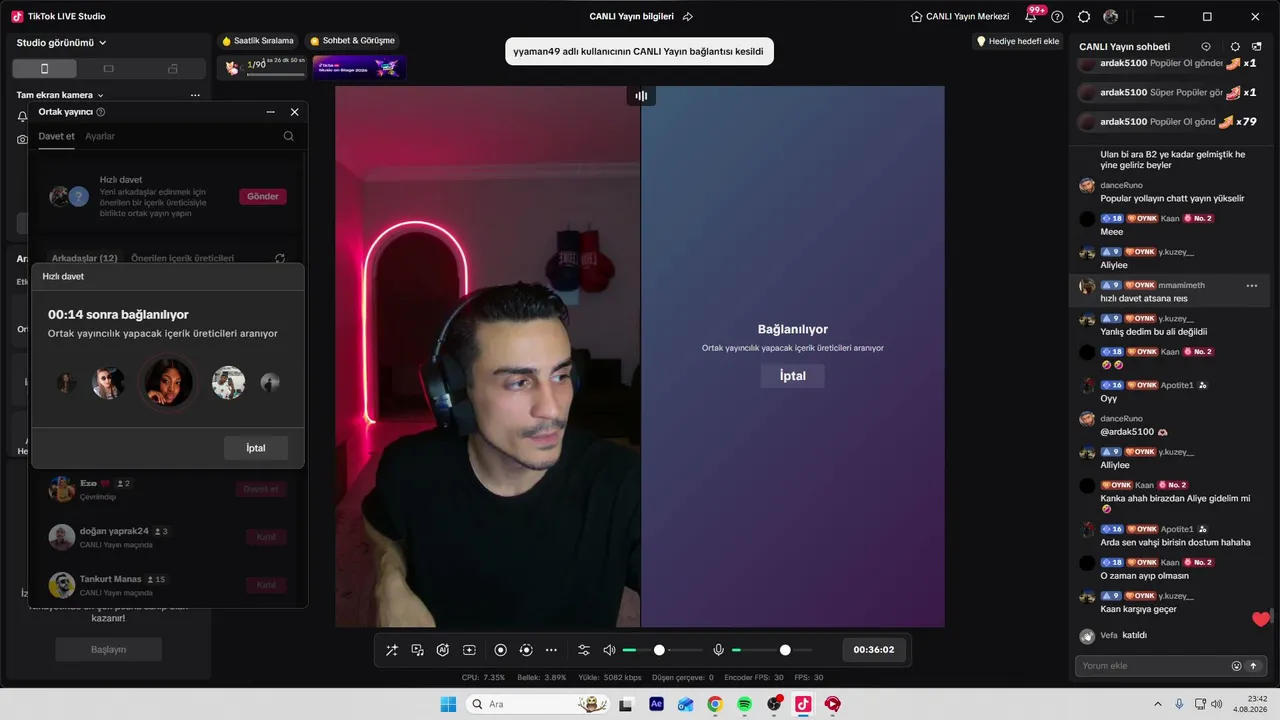
Task: Select the Ayarlar tab
Action: [x=100, y=136]
